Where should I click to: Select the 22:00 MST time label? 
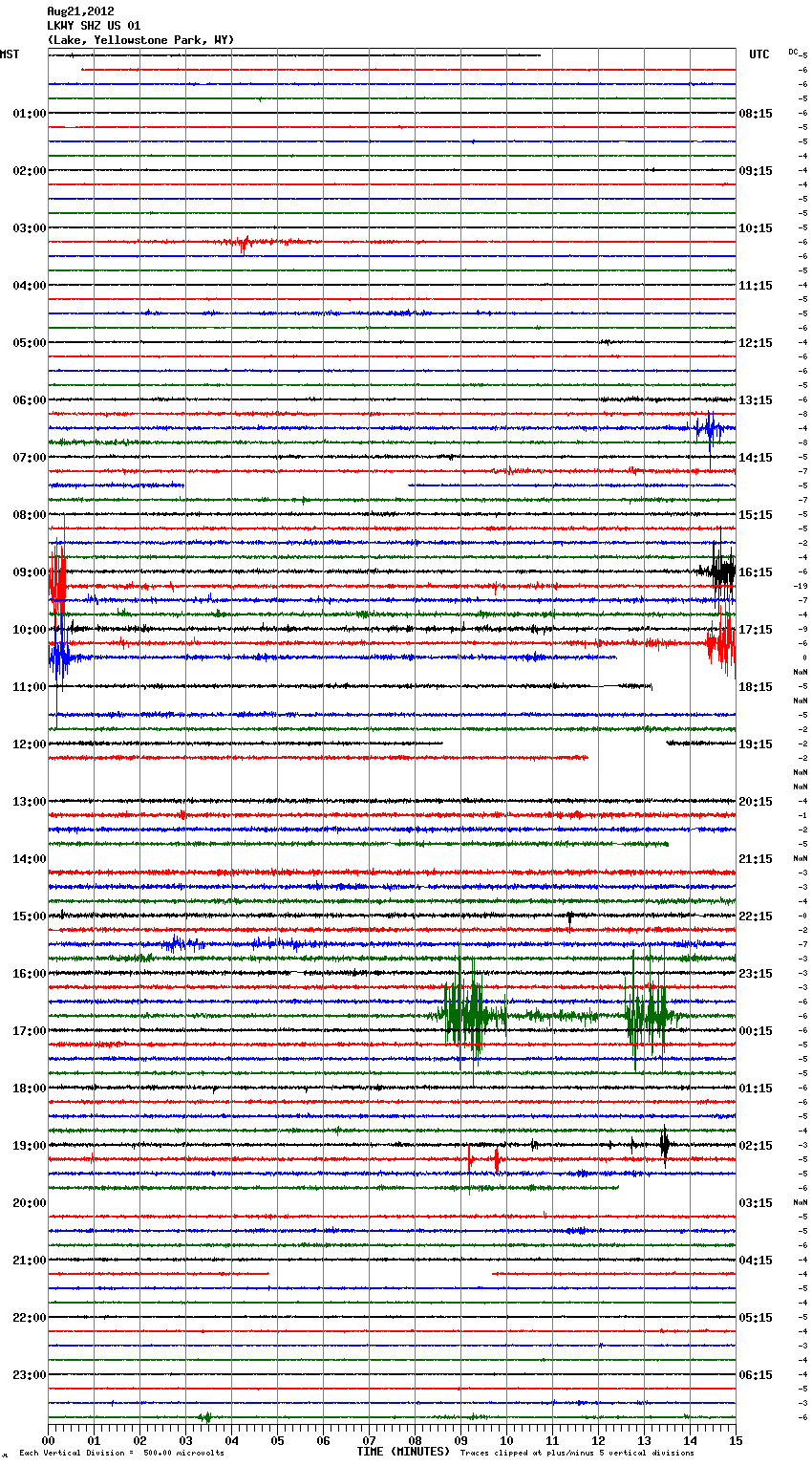29,1318
